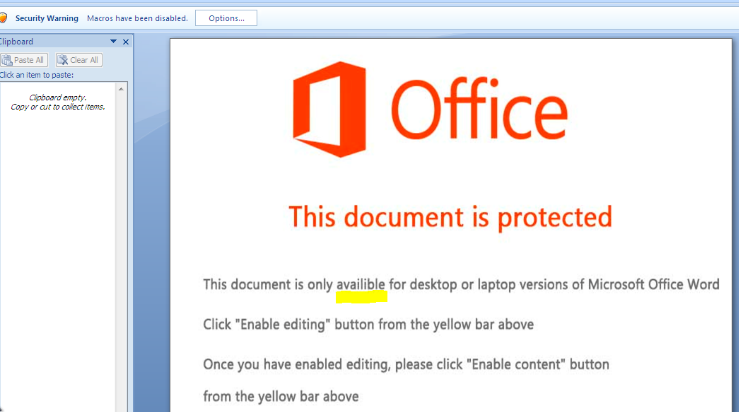Open the Clipboard pane dropdown arrow
The image size is (739, 412).
[x=113, y=41]
